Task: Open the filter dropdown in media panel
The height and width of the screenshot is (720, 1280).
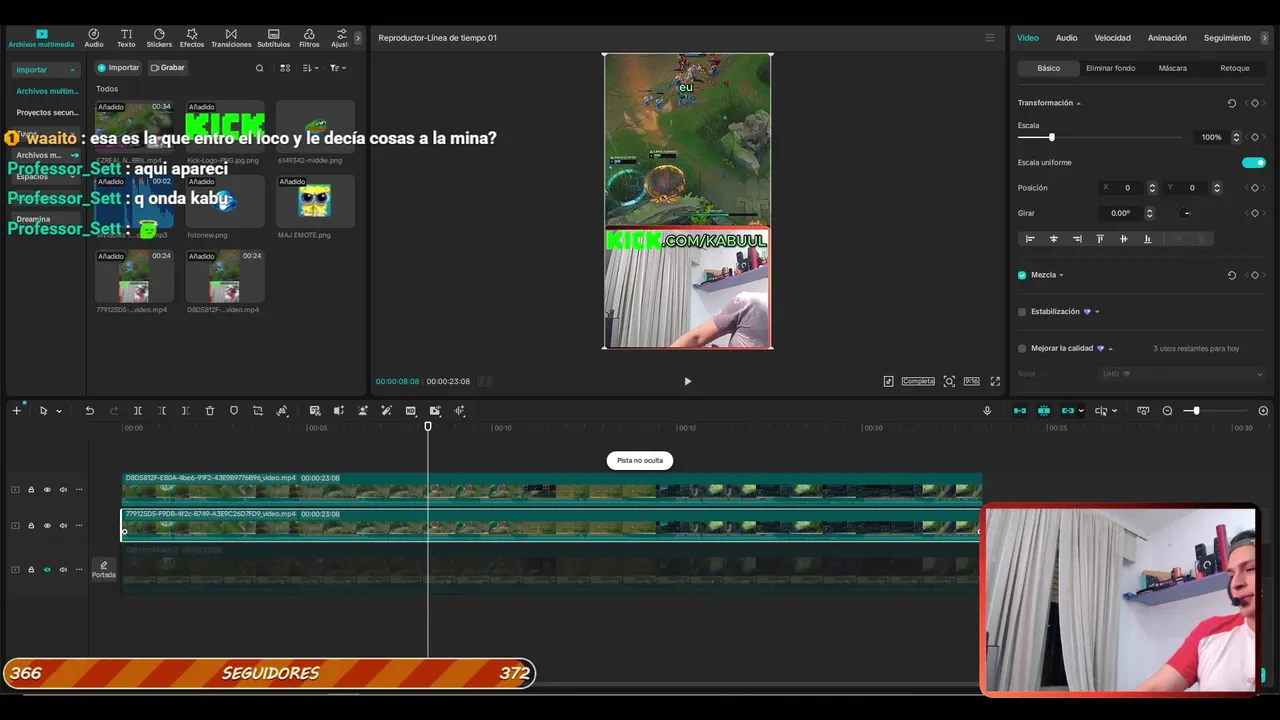Action: [338, 68]
